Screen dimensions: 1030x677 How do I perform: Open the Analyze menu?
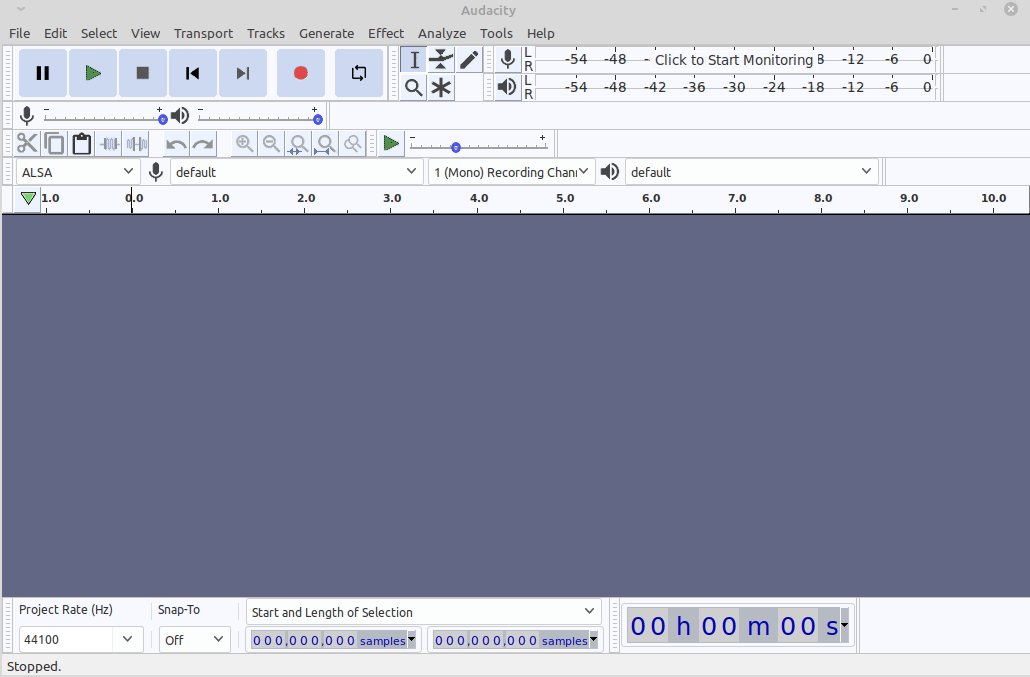pyautogui.click(x=441, y=33)
